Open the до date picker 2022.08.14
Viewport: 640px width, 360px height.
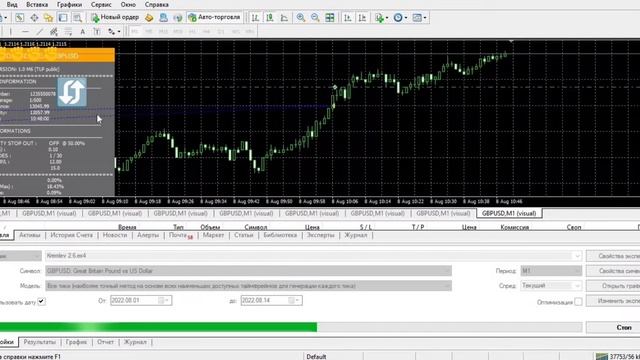(x=271, y=300)
